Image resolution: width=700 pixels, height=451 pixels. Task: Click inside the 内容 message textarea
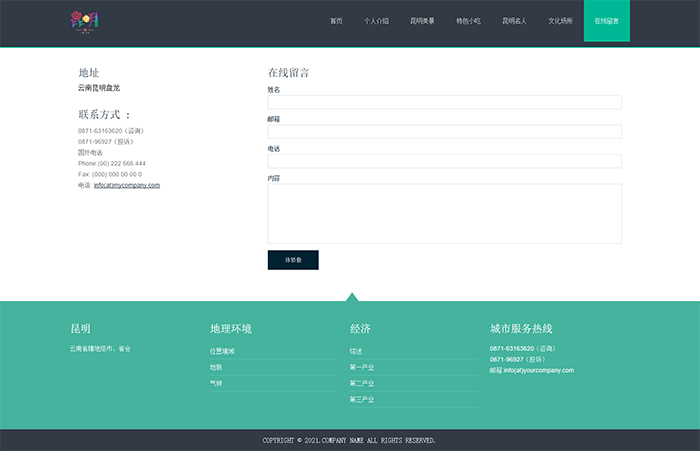point(444,213)
